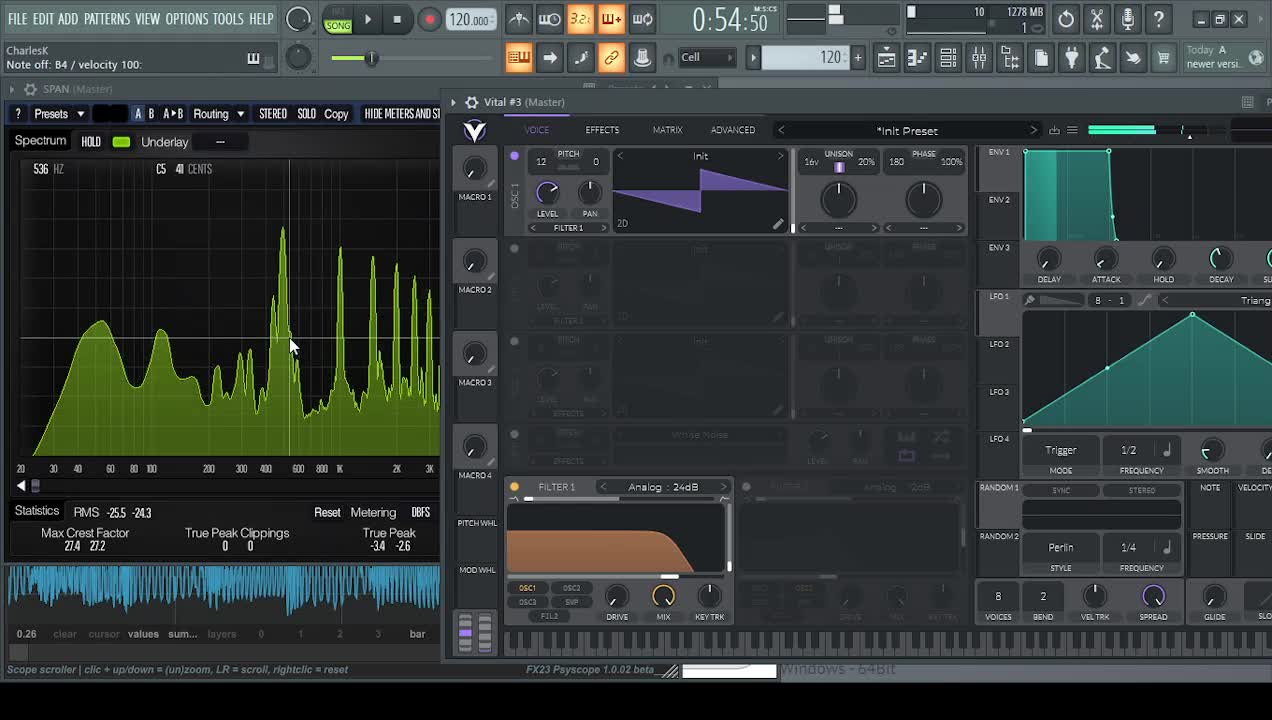Click the metronome icon
The image size is (1272, 720).
pos(518,19)
